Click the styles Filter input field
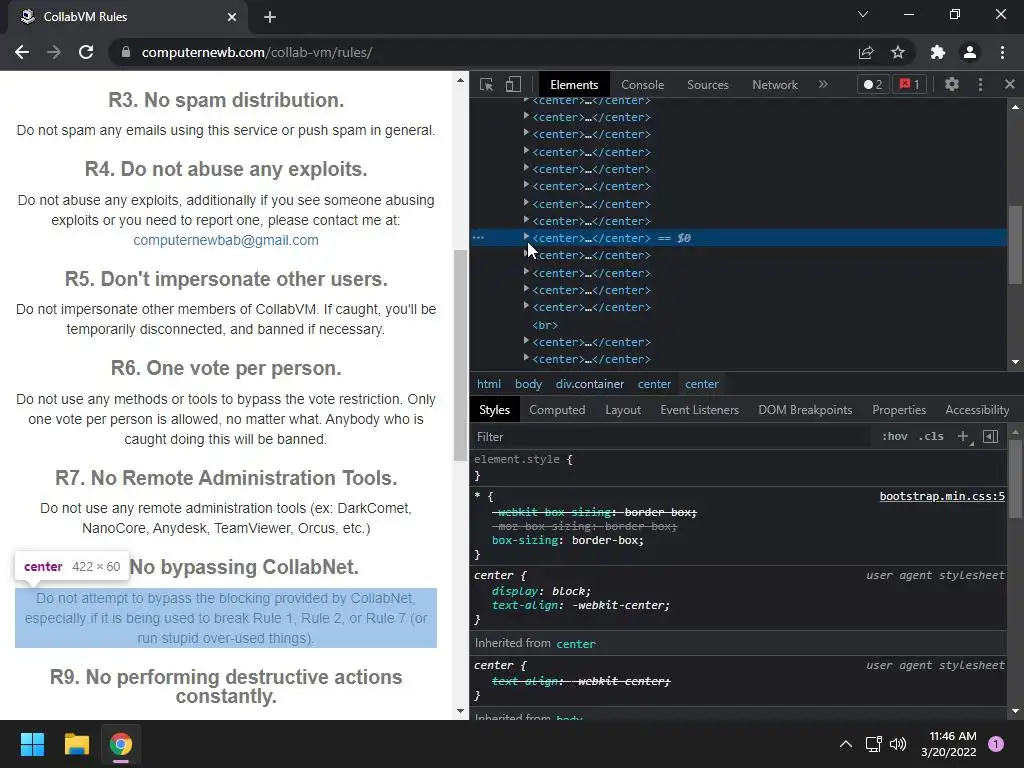The image size is (1024, 768). pos(673,436)
